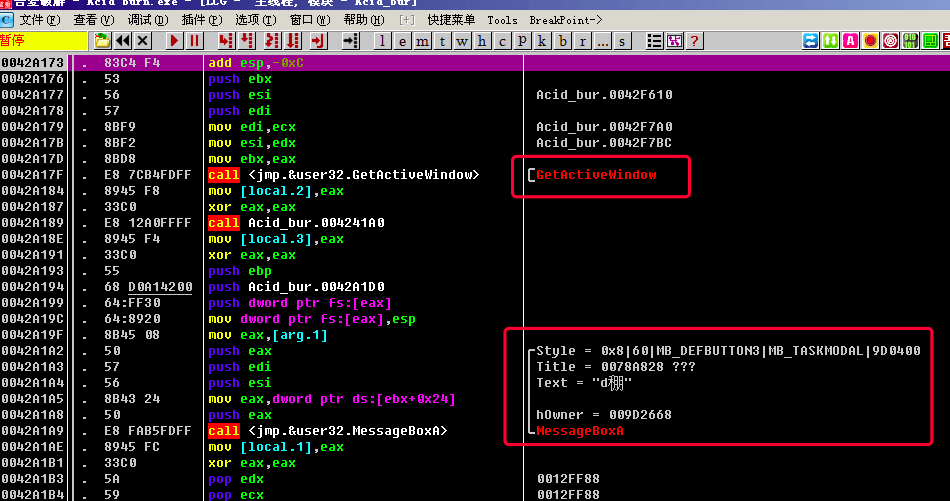This screenshot has width=950, height=501.
Task: Click the Step over icon
Action: coord(247,41)
